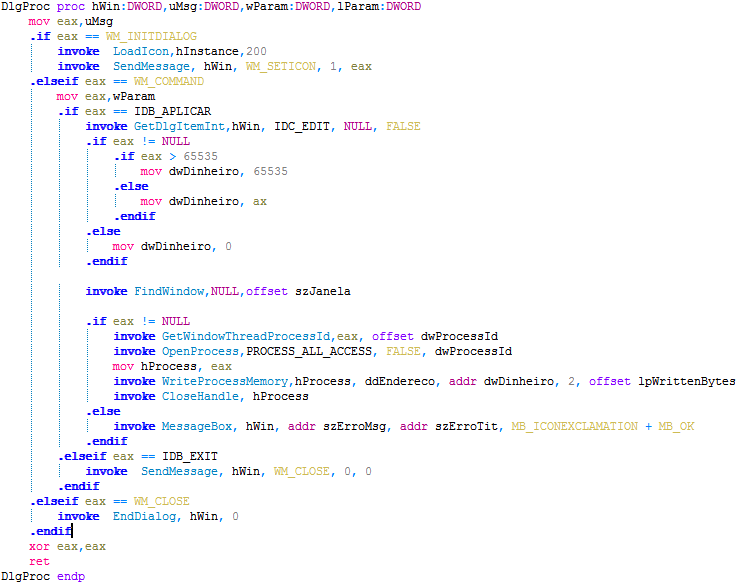
Task: Select the EndDialog function name
Action: tap(144, 516)
